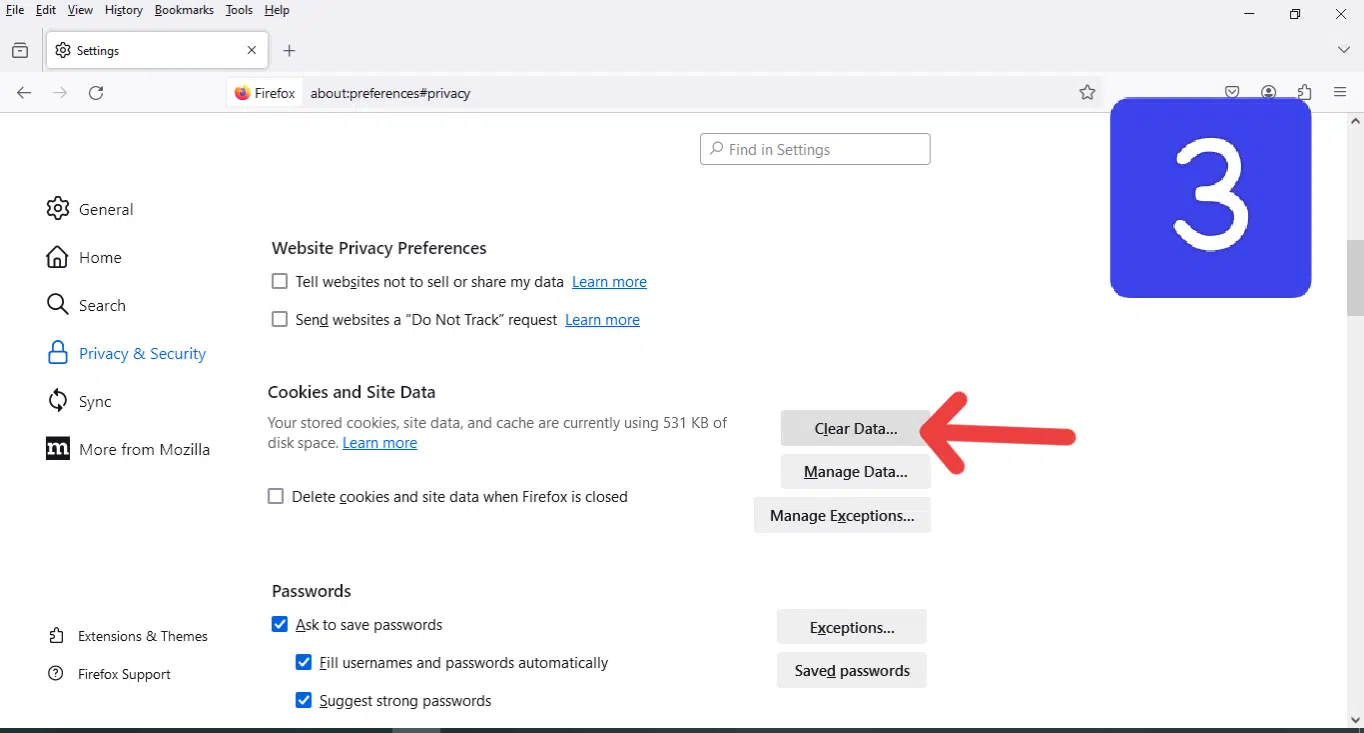Image resolution: width=1364 pixels, height=733 pixels.
Task: Select General in the settings sidebar
Action: [x=105, y=209]
